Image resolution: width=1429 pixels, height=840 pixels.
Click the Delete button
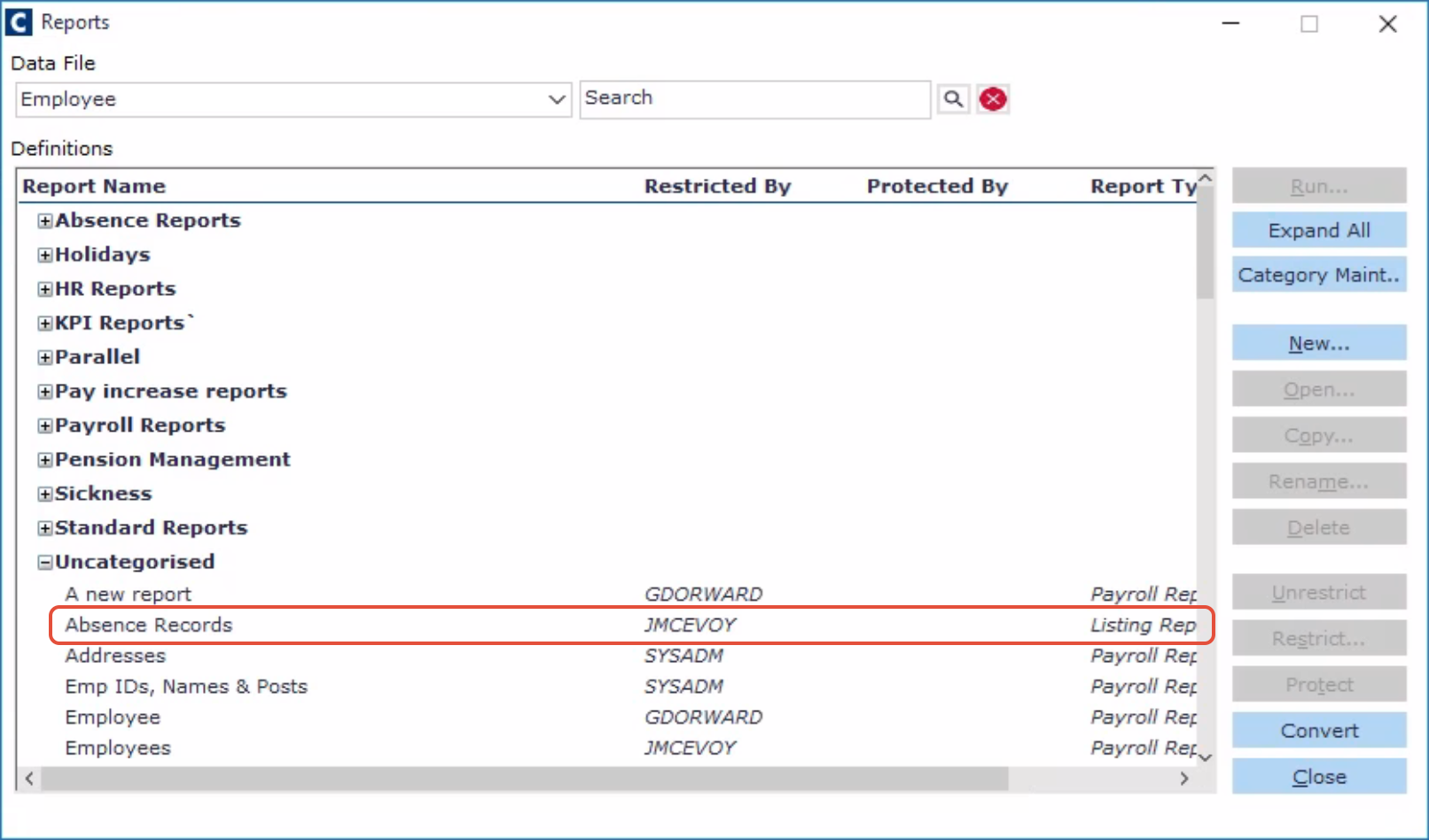pos(1319,527)
